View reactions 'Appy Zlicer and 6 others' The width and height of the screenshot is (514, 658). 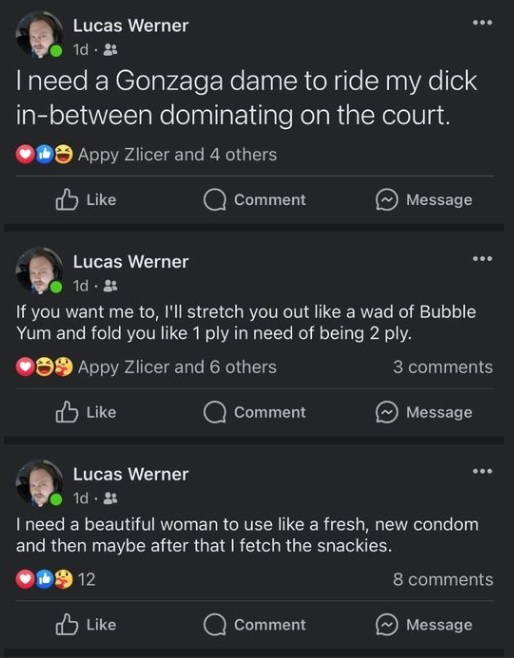point(177,367)
